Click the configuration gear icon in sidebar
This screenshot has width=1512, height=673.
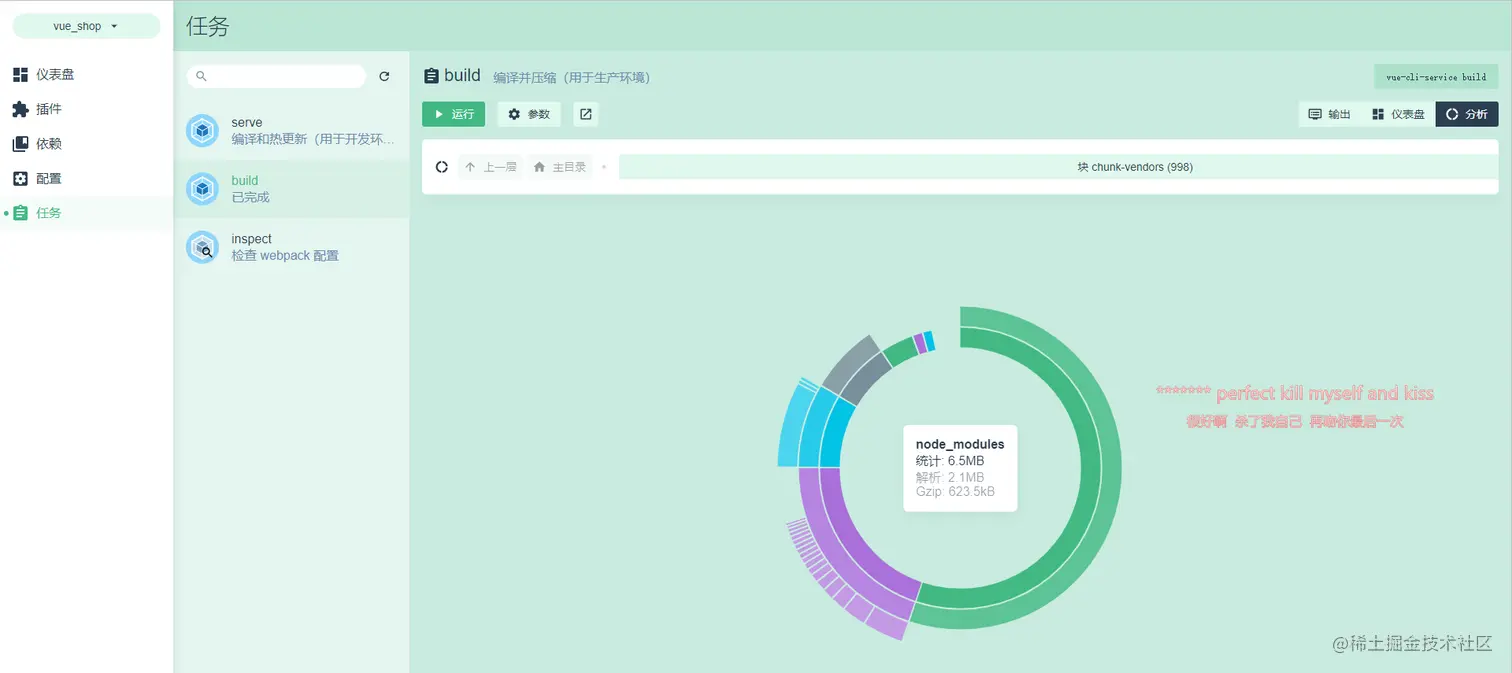[x=20, y=178]
